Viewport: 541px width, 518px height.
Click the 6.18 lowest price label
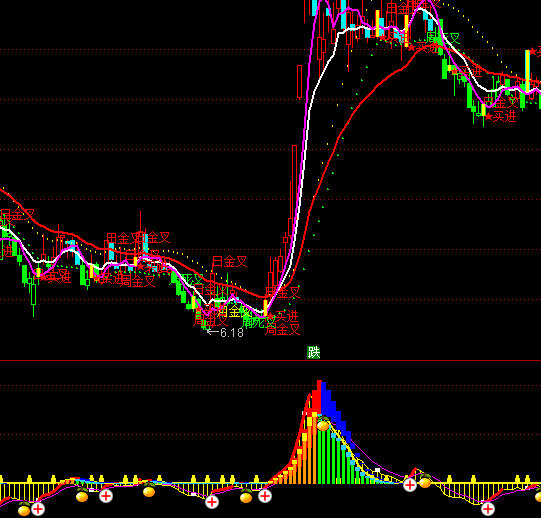[232, 333]
